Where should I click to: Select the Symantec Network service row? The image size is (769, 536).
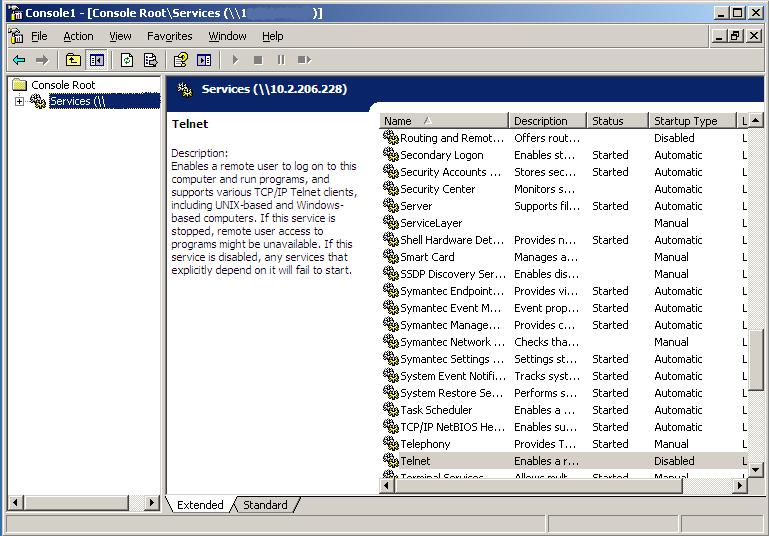(x=563, y=342)
